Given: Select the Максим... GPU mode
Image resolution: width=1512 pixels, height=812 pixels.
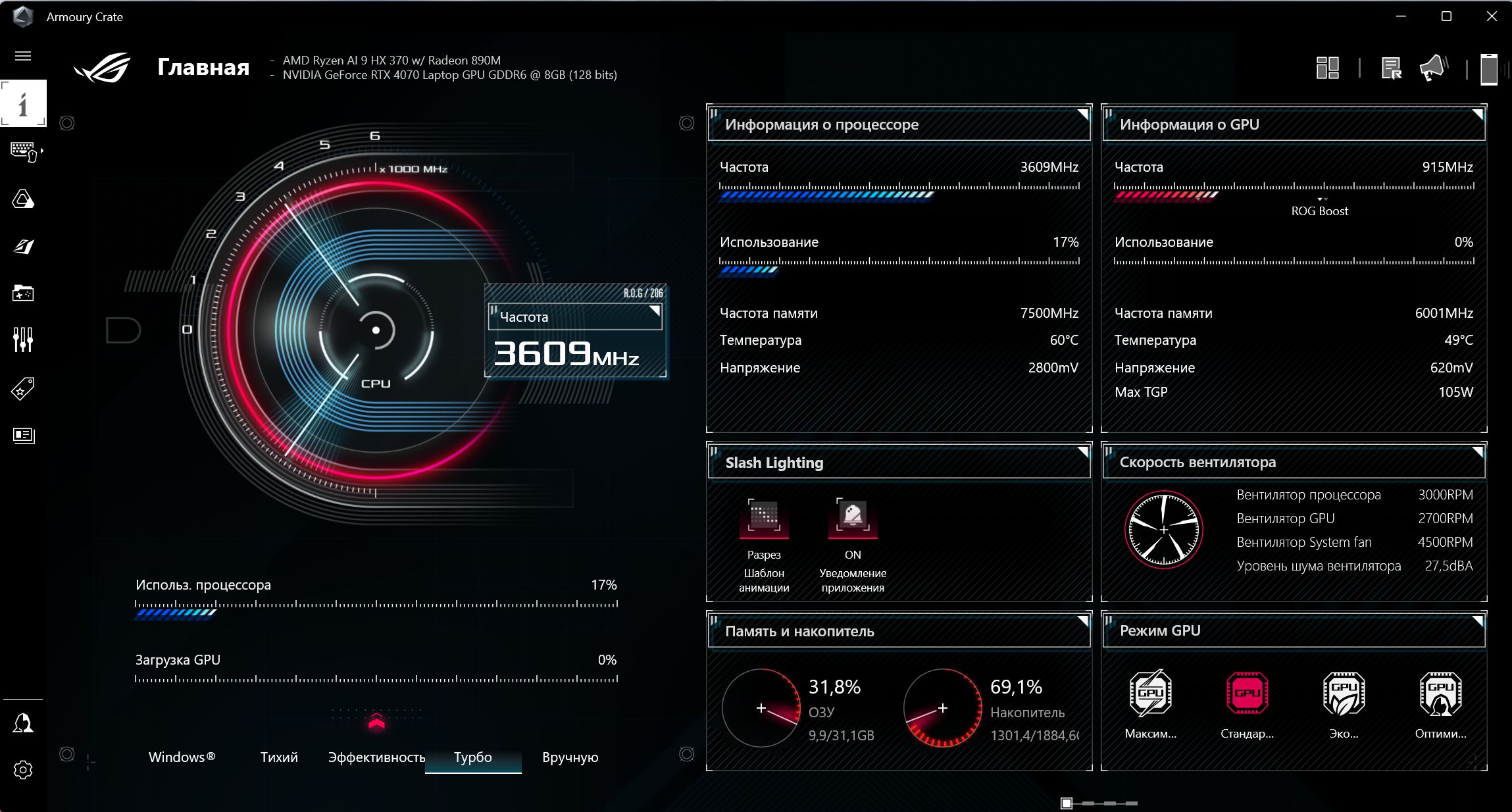Looking at the screenshot, I should click(x=1150, y=693).
